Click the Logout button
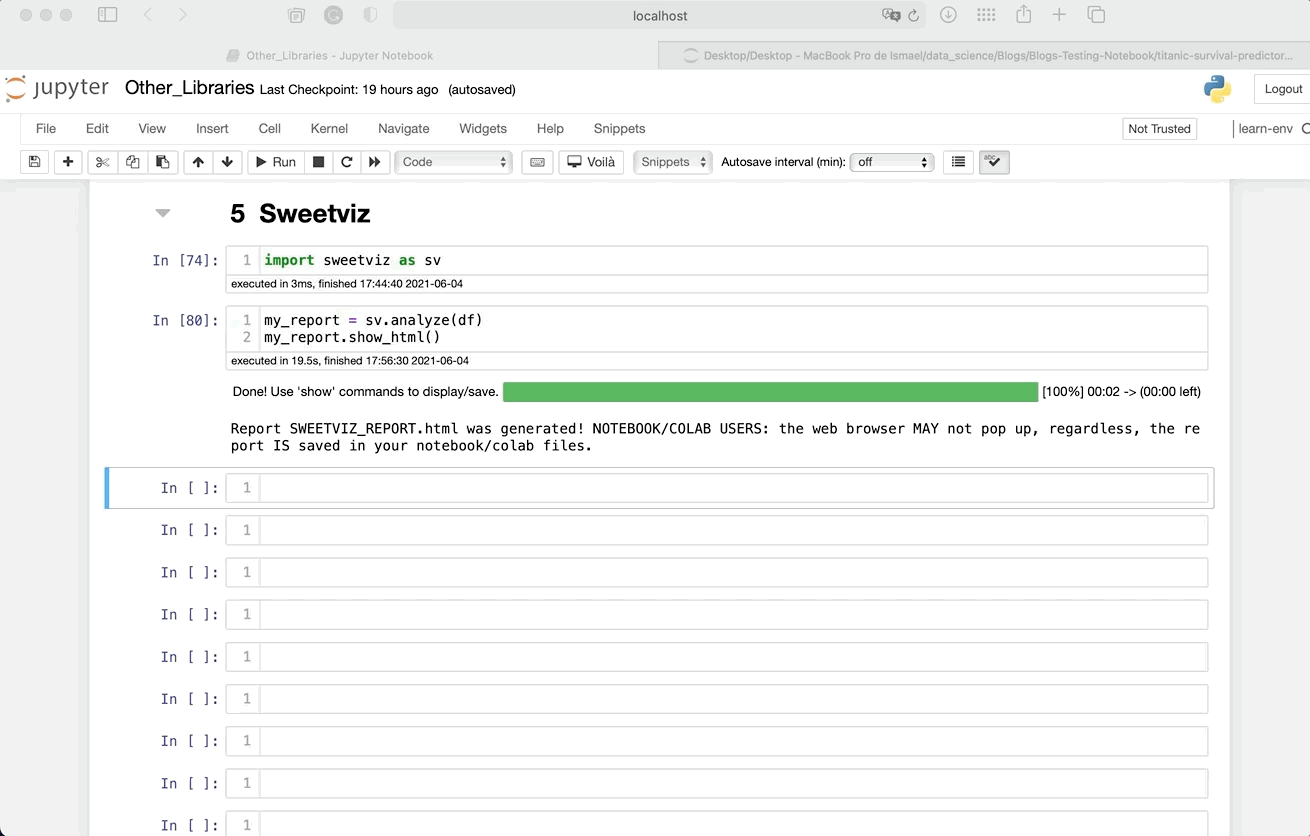Image resolution: width=1310 pixels, height=836 pixels. tap(1283, 89)
